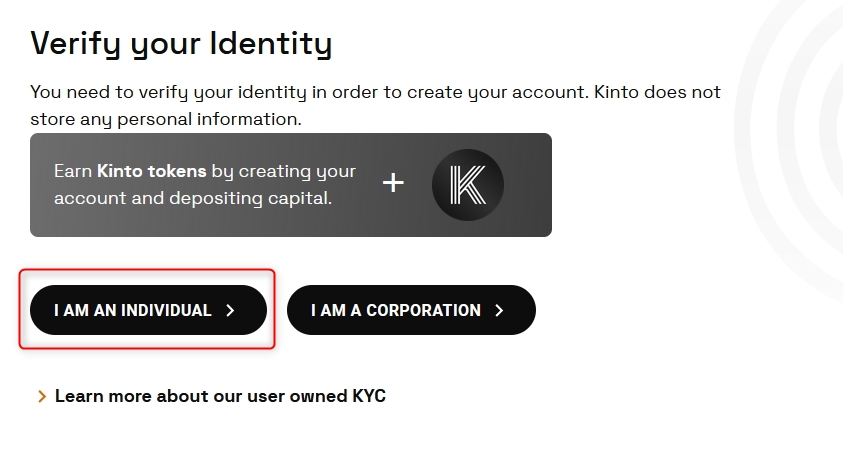
Task: Click the sentence about verifying your identity
Action: (x=375, y=92)
